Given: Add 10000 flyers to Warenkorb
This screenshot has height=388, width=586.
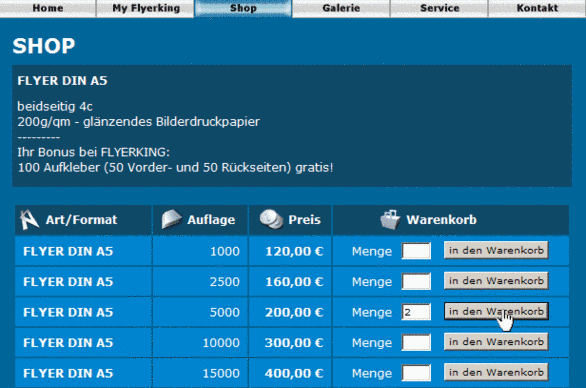Looking at the screenshot, I should click(x=496, y=342).
